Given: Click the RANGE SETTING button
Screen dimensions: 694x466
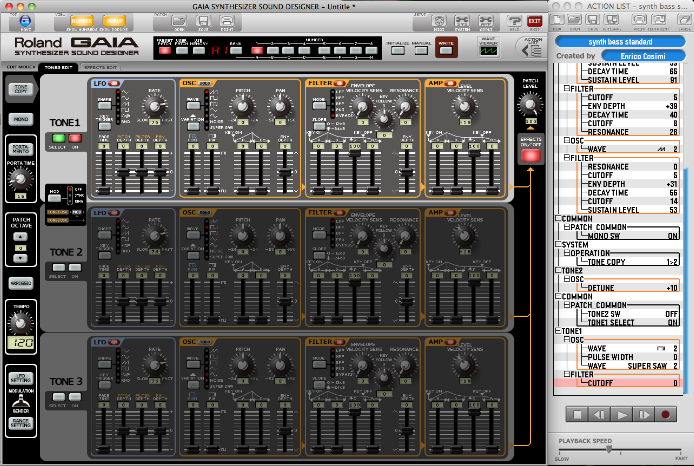Looking at the screenshot, I should pyautogui.click(x=20, y=424).
